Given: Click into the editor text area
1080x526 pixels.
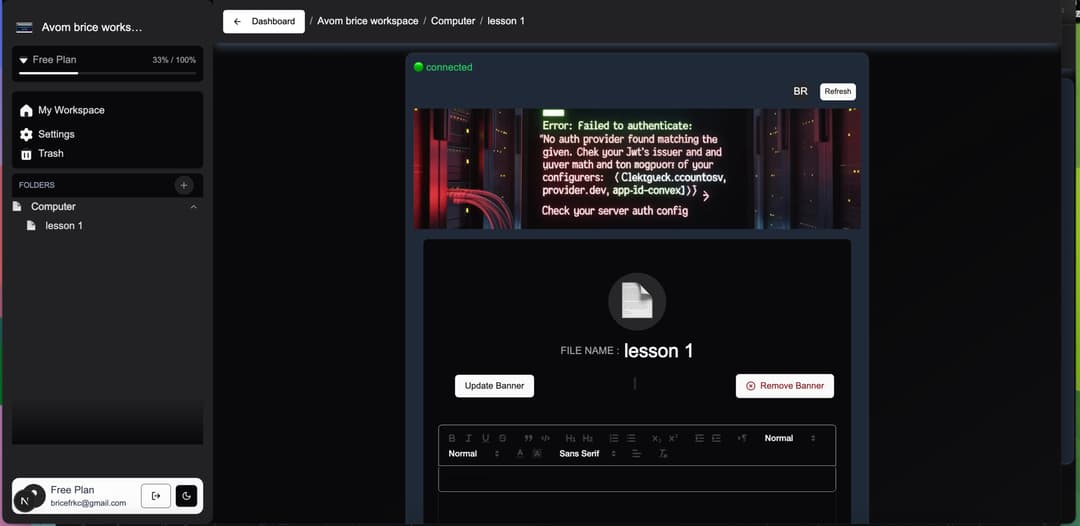Looking at the screenshot, I should tap(636, 479).
